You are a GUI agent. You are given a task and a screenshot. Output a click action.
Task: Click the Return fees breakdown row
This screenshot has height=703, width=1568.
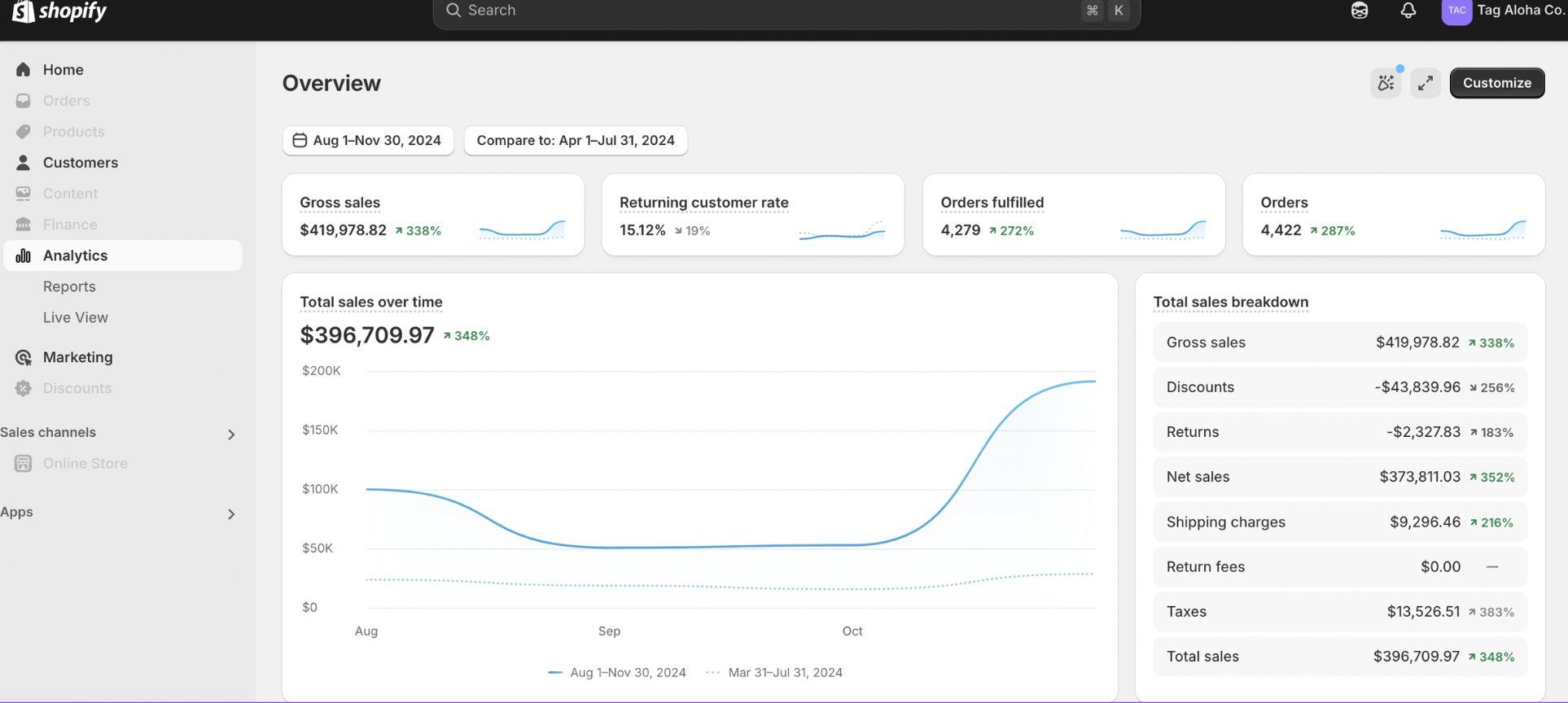[x=1340, y=567]
